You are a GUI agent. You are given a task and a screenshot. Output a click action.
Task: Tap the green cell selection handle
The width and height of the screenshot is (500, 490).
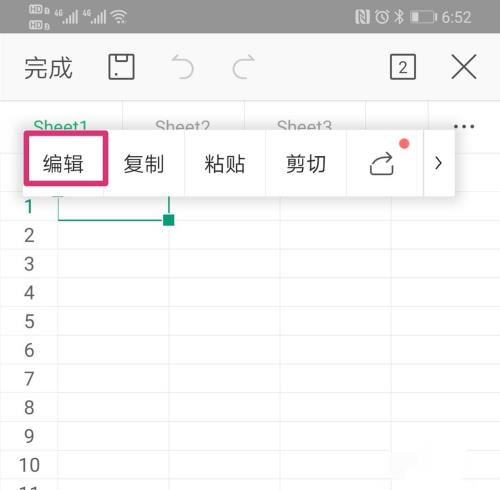tap(169, 220)
